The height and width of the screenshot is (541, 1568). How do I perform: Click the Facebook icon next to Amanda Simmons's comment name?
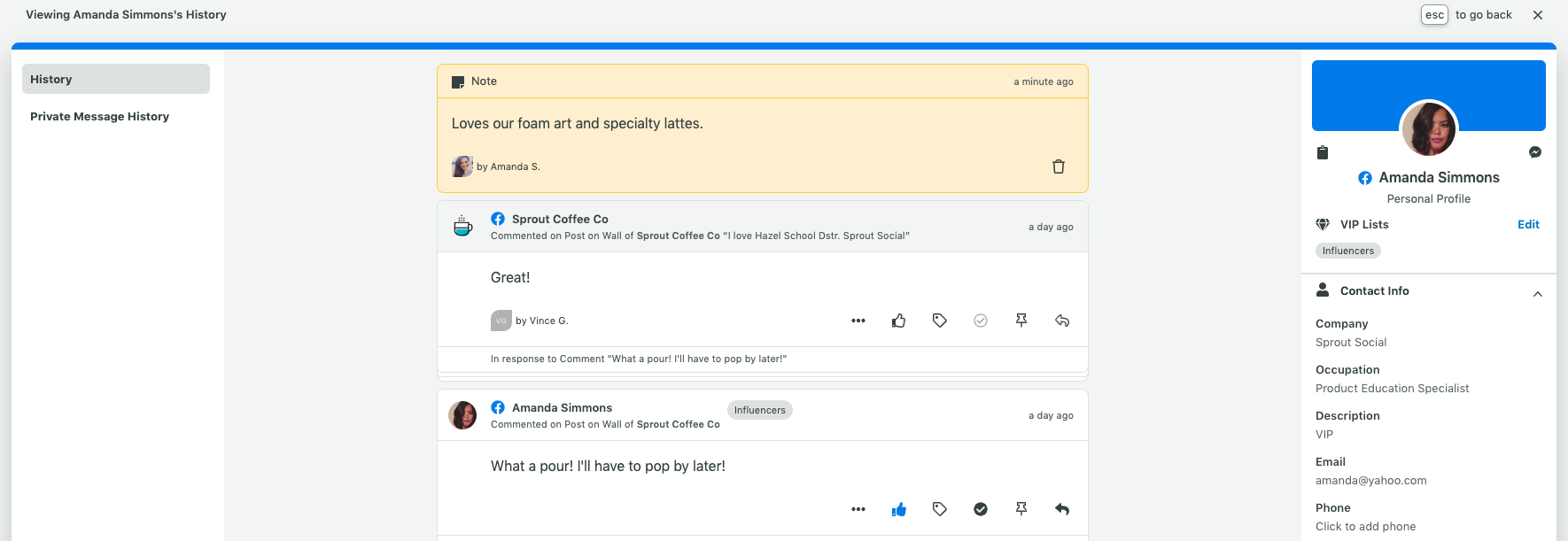498,407
